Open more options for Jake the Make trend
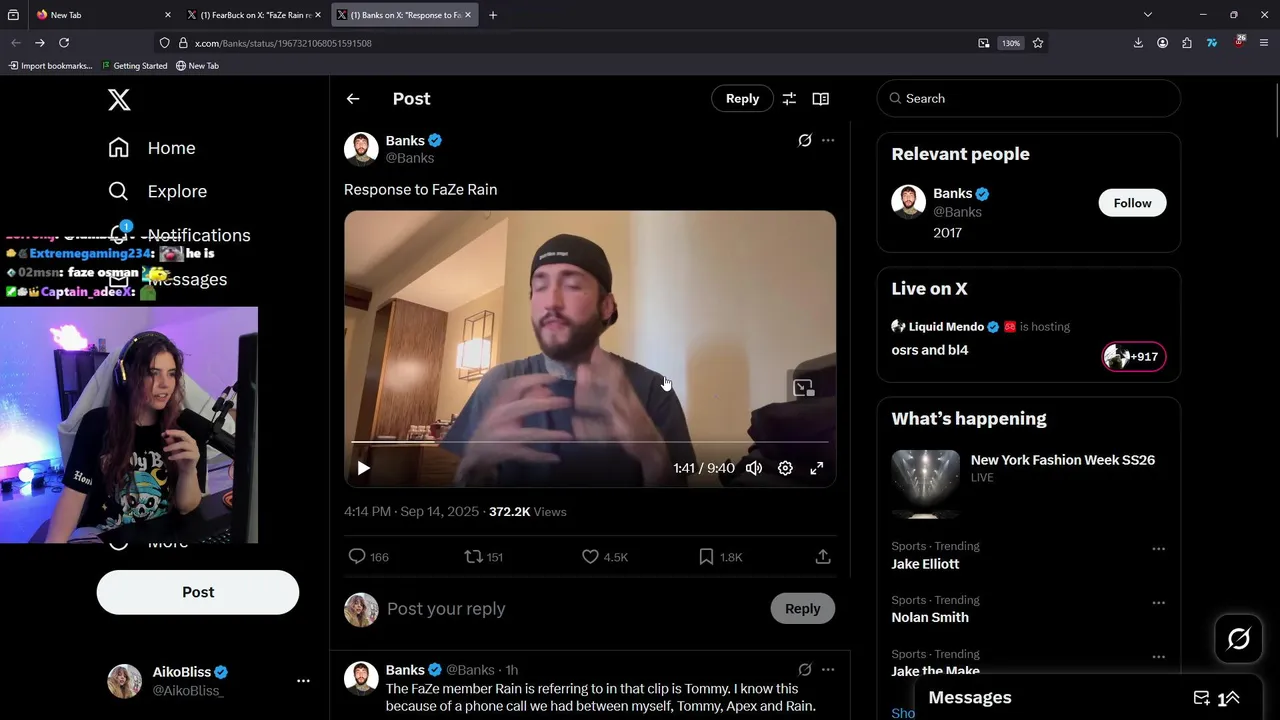The image size is (1280, 720). tap(1158, 657)
